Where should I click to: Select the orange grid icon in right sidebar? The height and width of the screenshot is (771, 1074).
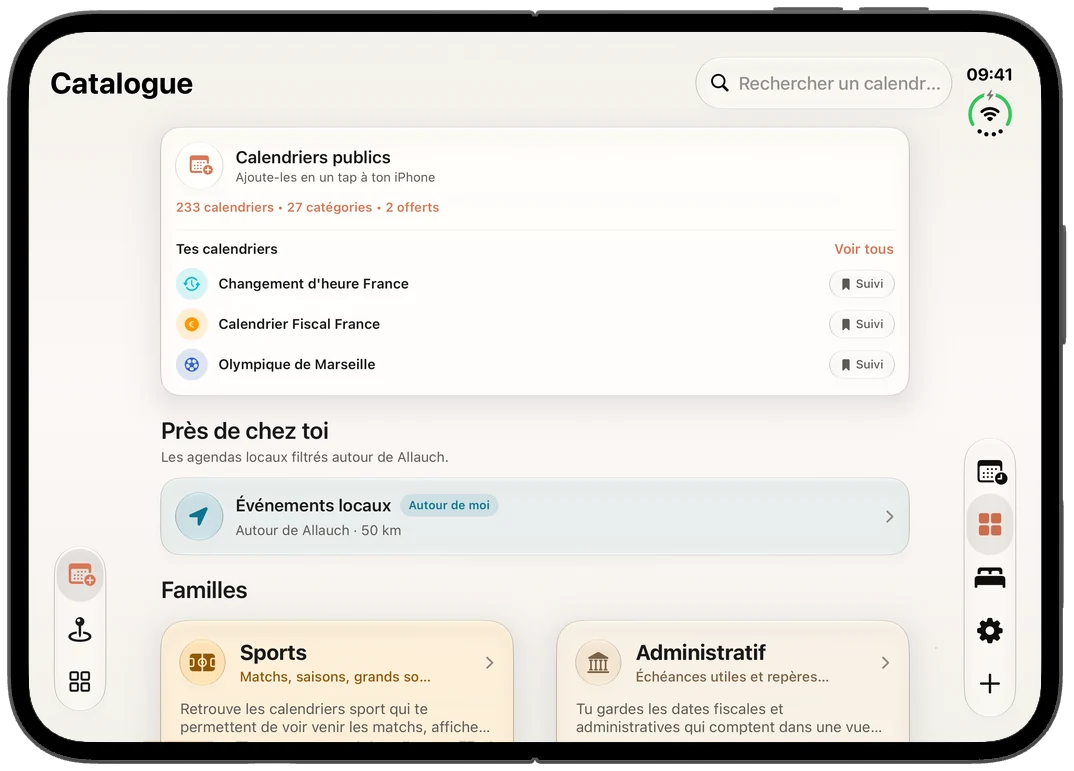click(x=990, y=524)
